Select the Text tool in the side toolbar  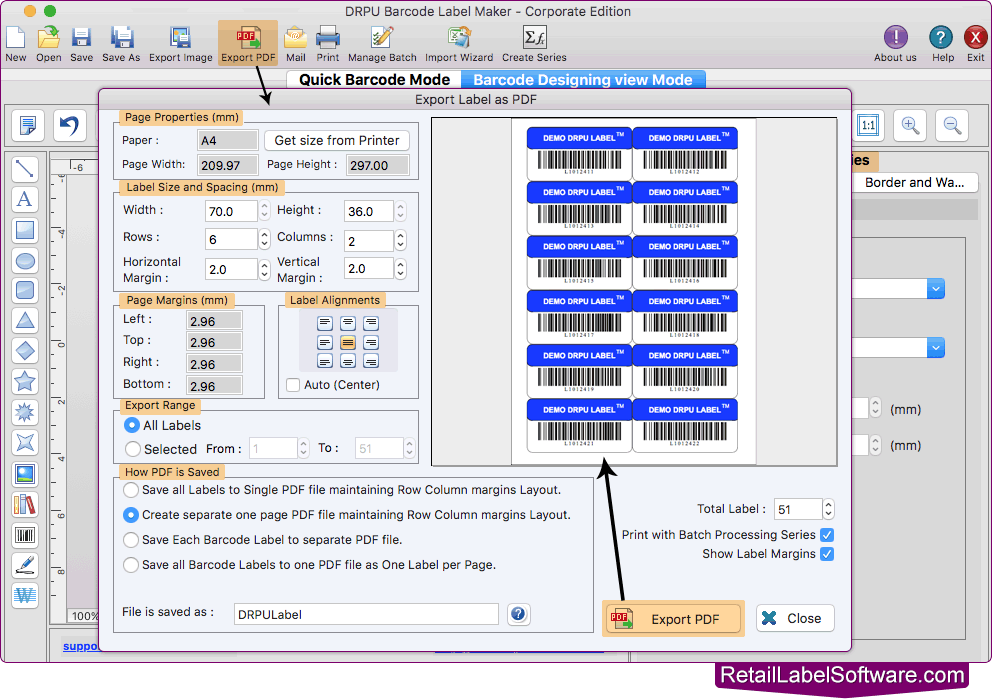coord(25,199)
